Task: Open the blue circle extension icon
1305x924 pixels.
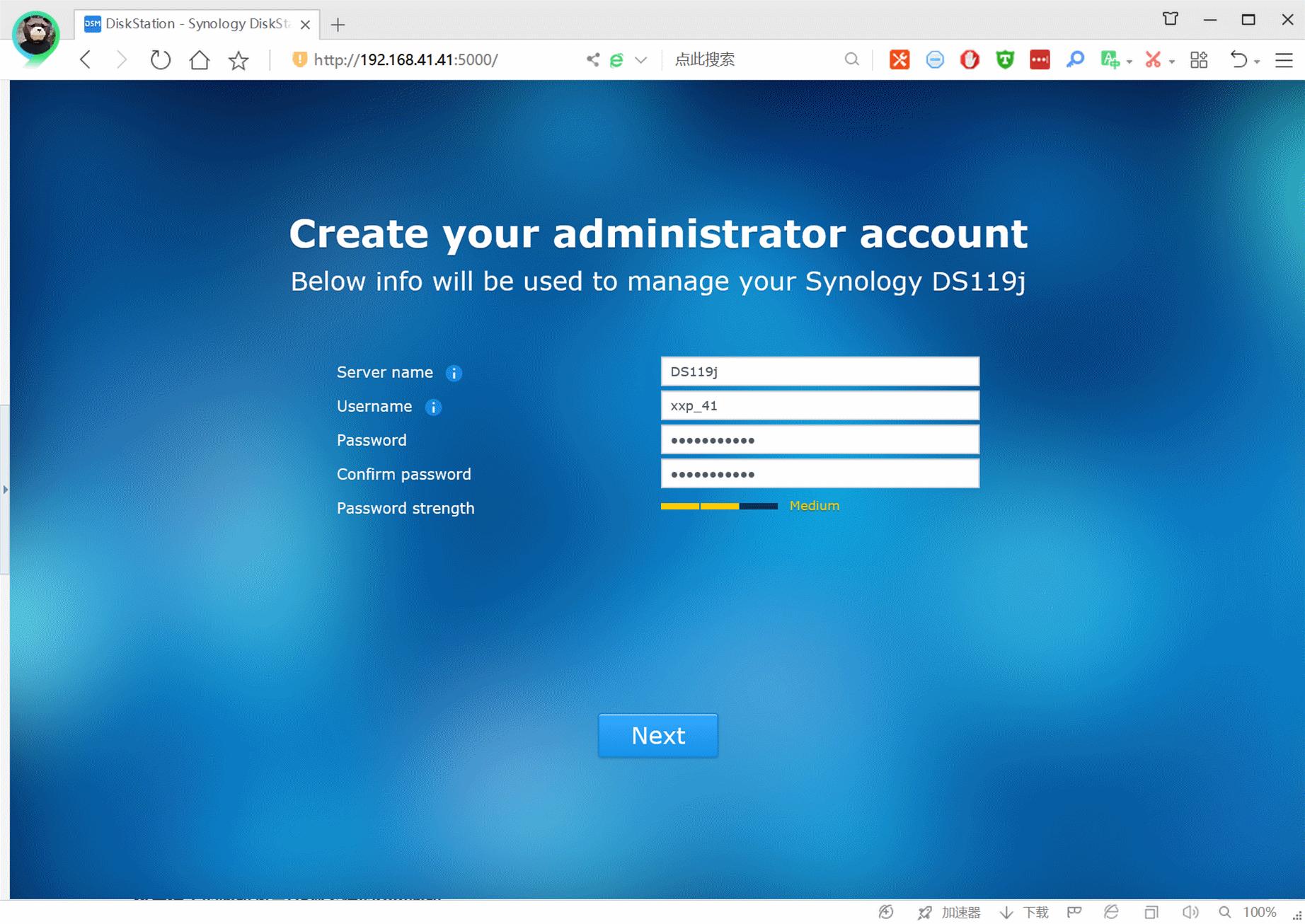Action: 935,59
